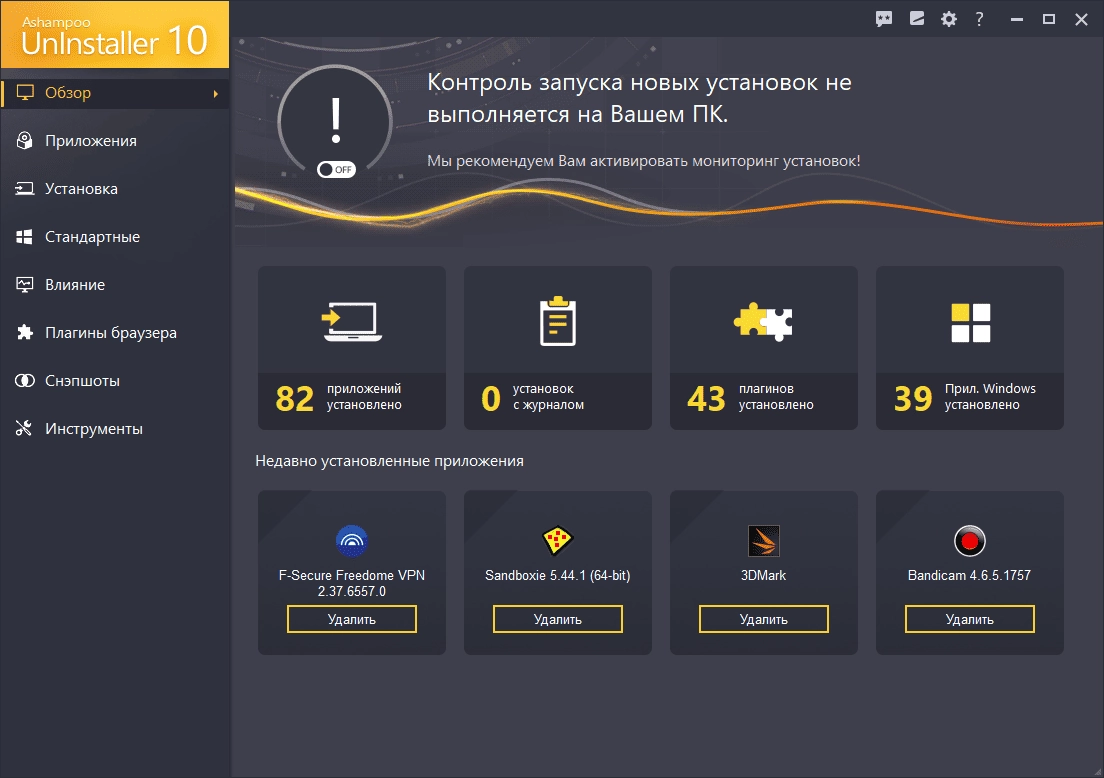
Task: Click the yellow puzzle pieces icon above 43
Action: pos(763,322)
